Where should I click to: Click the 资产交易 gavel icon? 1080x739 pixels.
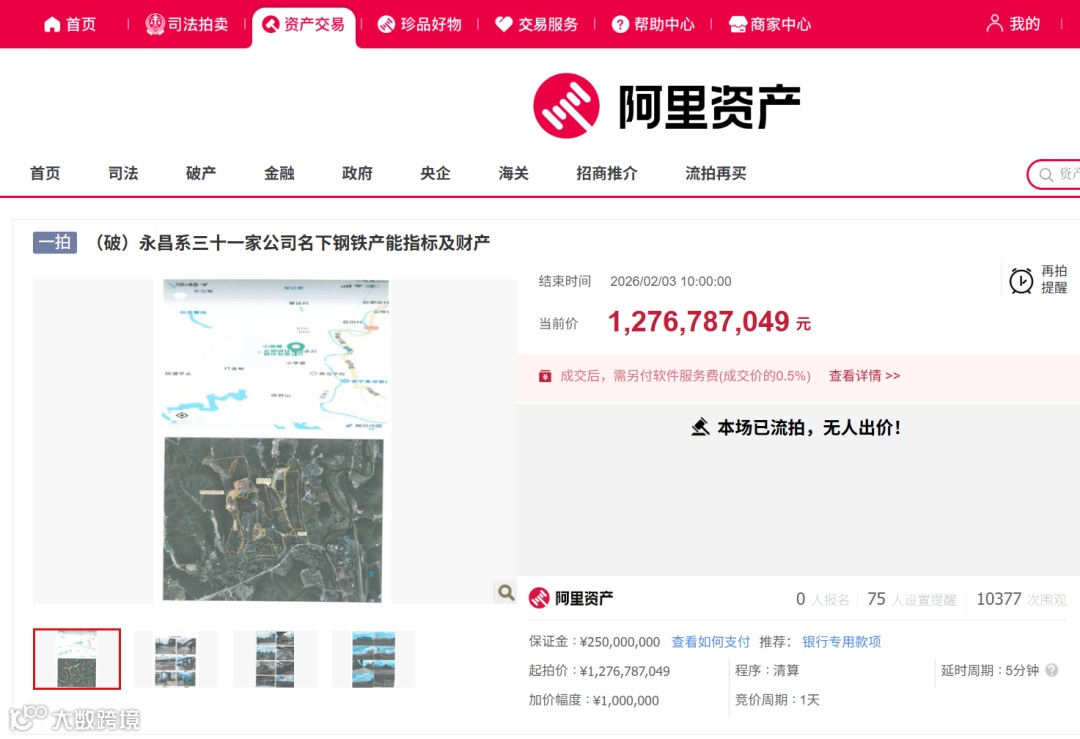pyautogui.click(x=271, y=25)
